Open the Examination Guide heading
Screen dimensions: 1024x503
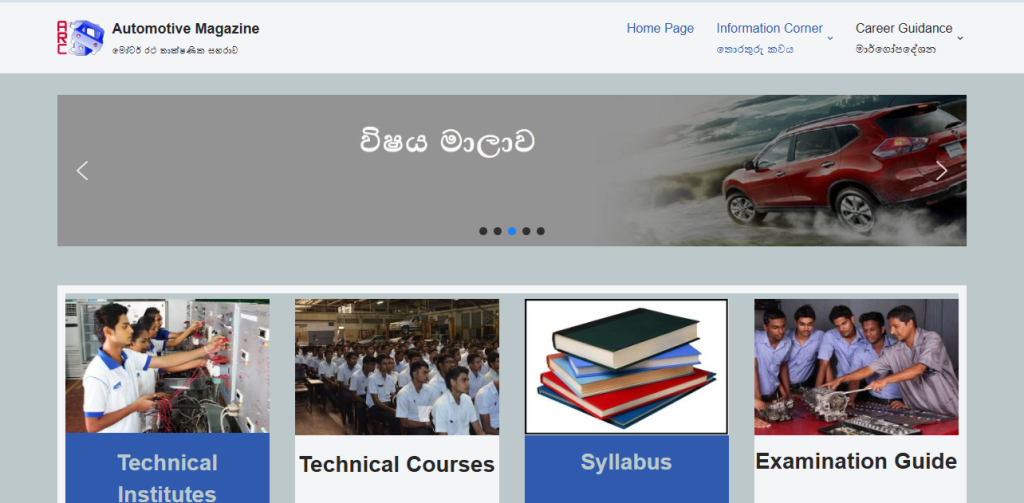[x=856, y=461]
